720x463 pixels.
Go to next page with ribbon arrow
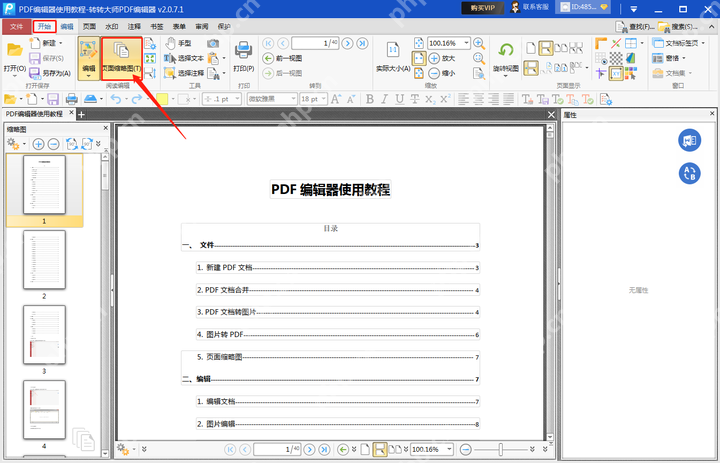(x=348, y=43)
